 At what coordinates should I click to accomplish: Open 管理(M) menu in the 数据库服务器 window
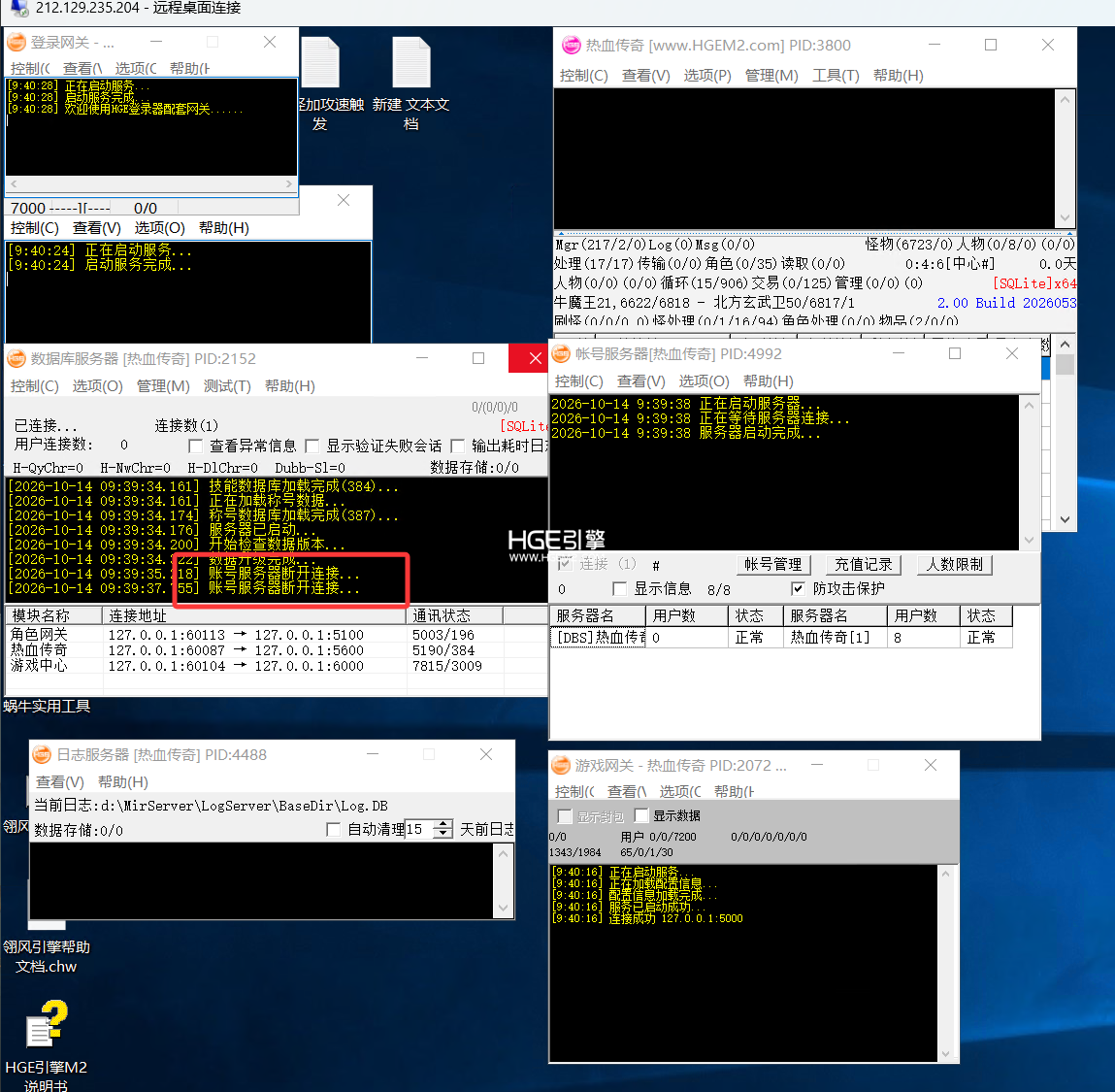[x=163, y=386]
